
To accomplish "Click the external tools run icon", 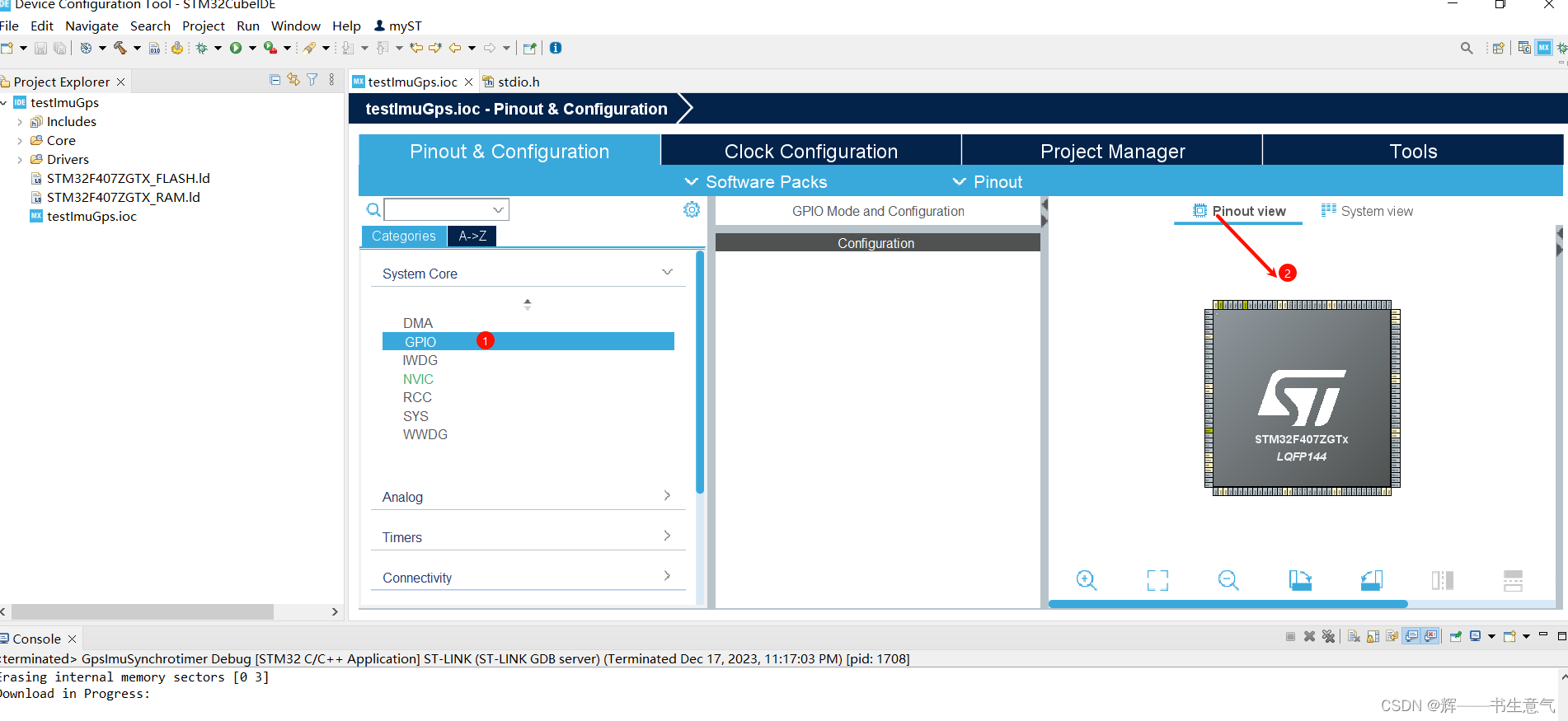I will 270,48.
